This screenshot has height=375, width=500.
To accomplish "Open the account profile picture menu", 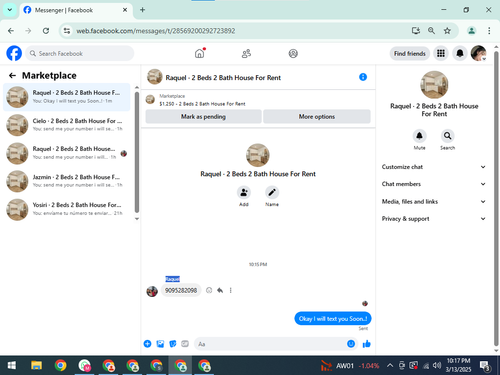I will pyautogui.click(x=478, y=53).
